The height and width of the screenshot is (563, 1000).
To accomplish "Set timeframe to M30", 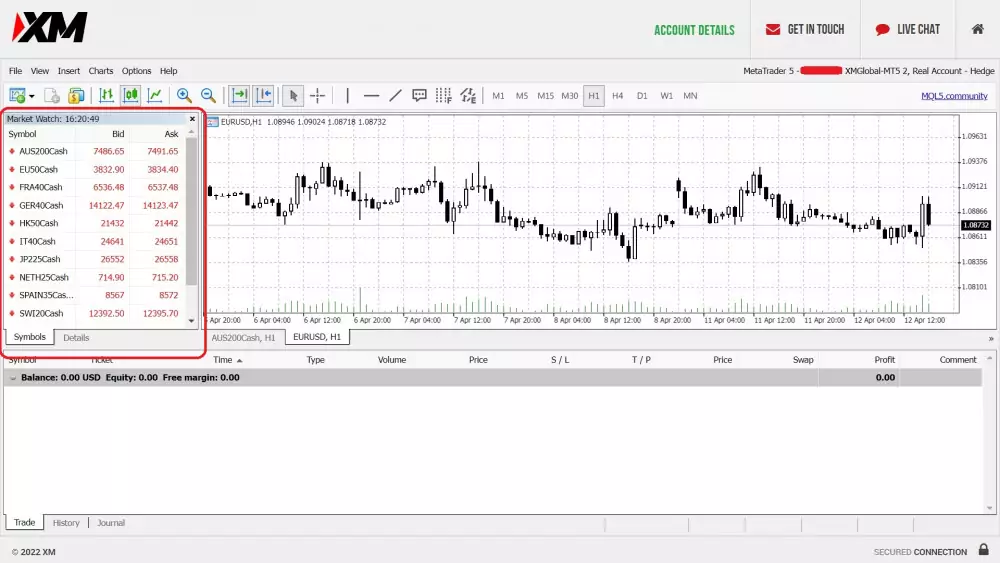I will 570,96.
